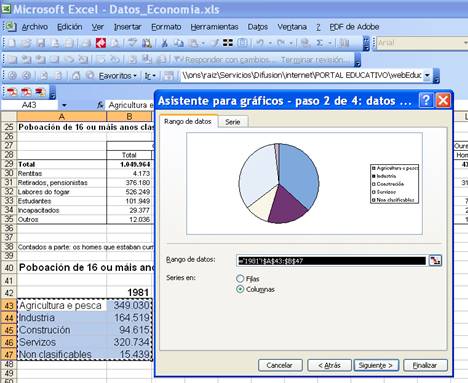
Task: Click the Cancelar button
Action: pyautogui.click(x=279, y=365)
